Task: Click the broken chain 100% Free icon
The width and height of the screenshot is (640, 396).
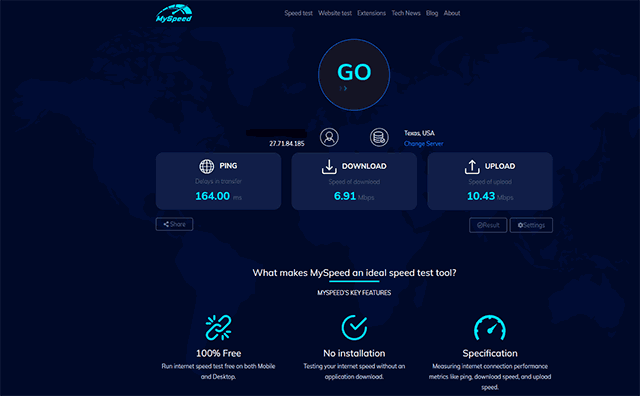Action: point(218,327)
